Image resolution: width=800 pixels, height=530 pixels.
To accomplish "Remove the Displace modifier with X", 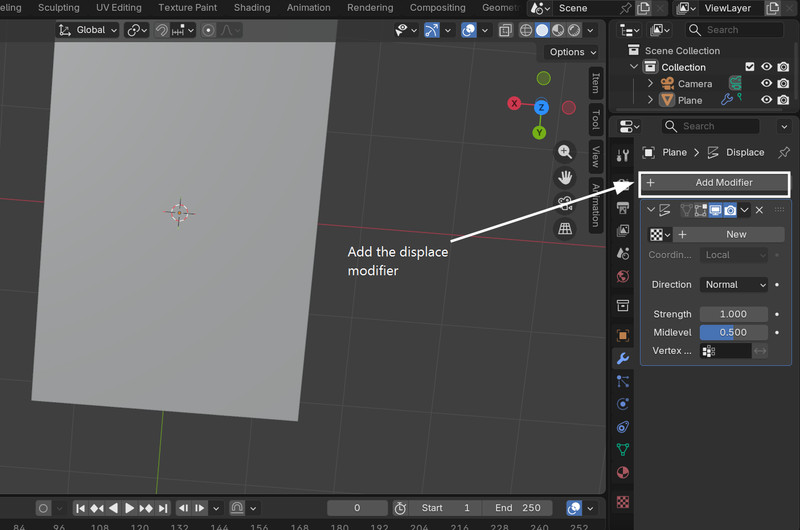I will (759, 210).
